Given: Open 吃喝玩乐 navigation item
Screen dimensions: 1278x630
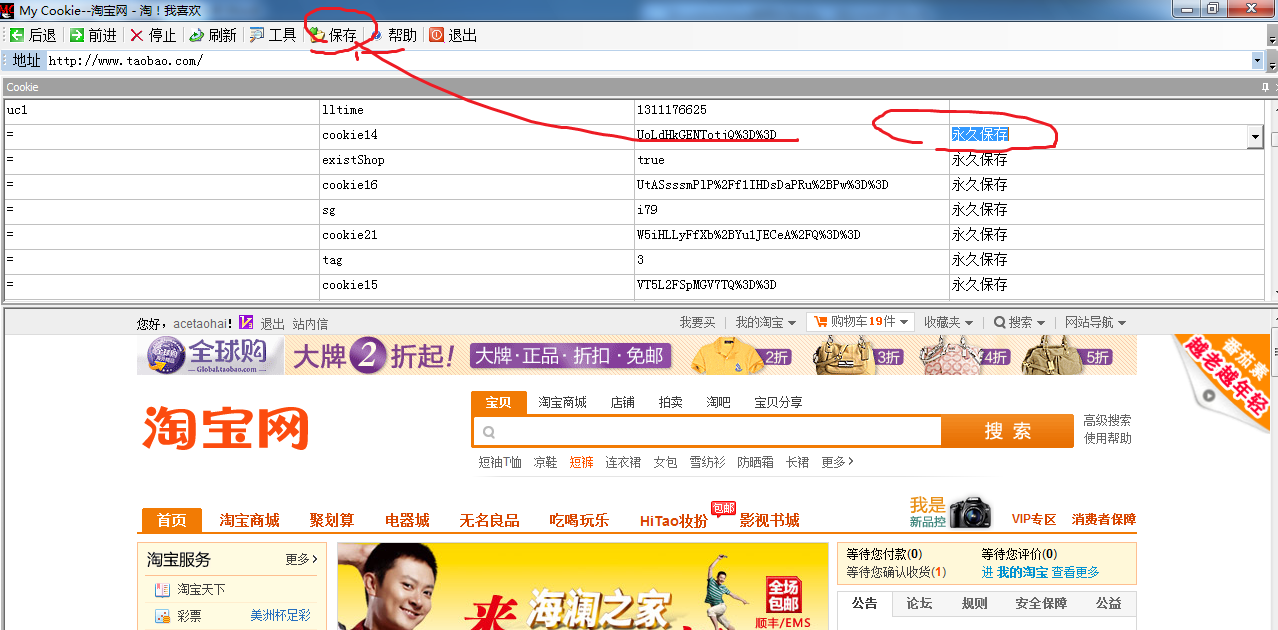Looking at the screenshot, I should pyautogui.click(x=579, y=521).
